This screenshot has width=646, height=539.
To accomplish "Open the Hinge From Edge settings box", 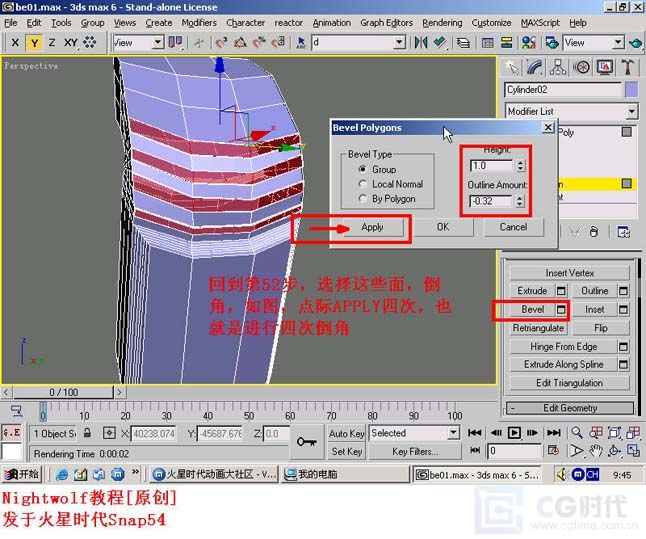I will tap(623, 347).
